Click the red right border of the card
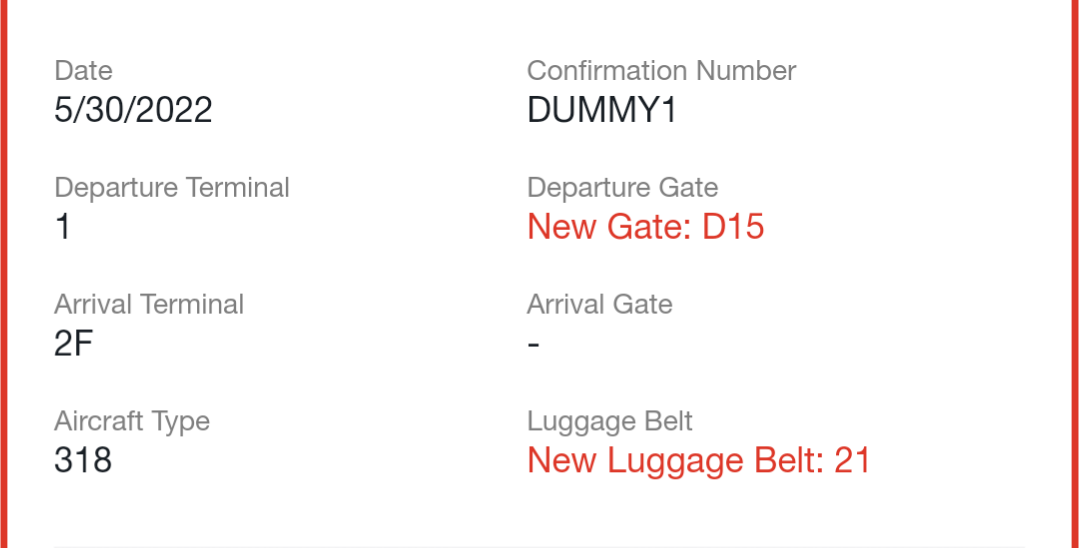This screenshot has height=548, width=1079. (1075, 274)
